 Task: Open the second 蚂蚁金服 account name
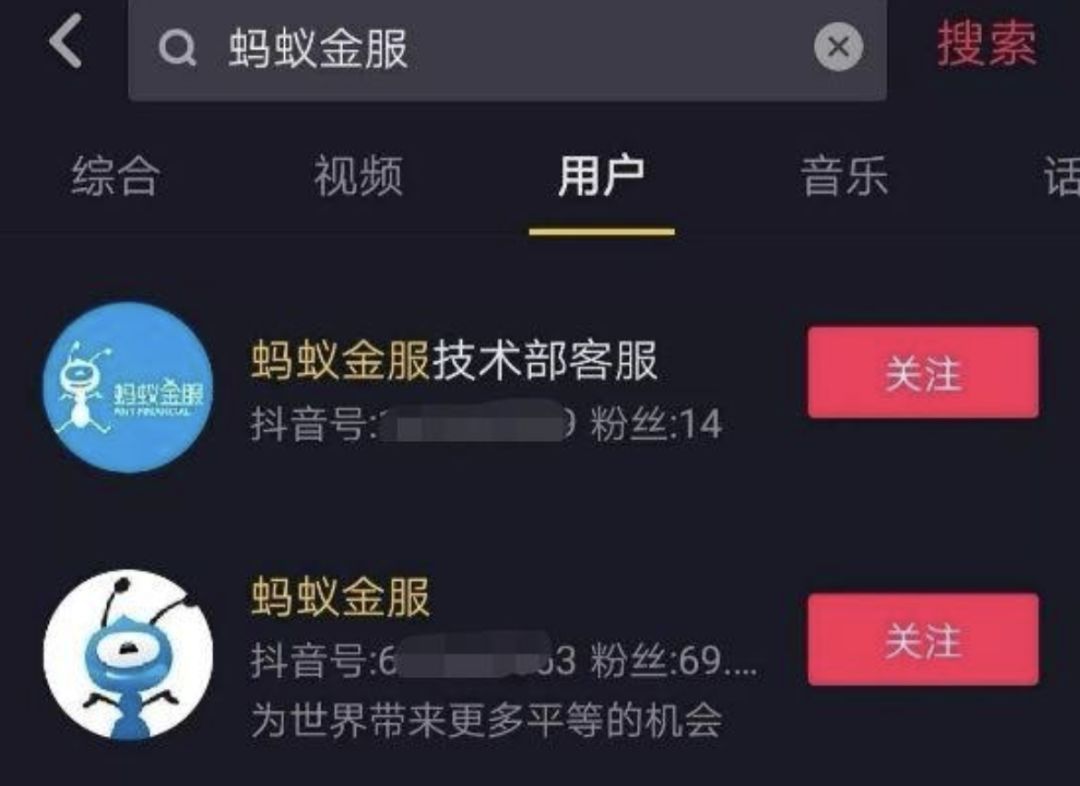(340, 597)
